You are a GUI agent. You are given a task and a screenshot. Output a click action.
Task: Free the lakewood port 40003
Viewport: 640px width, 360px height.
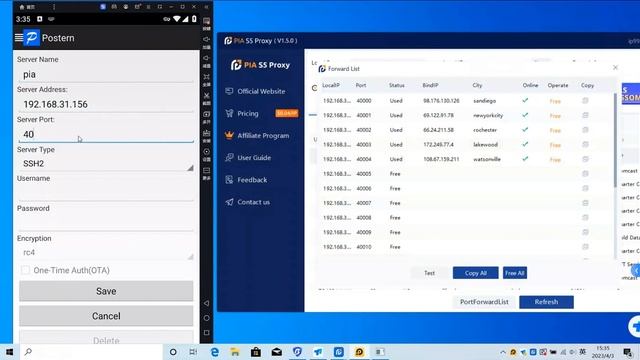[x=555, y=145]
